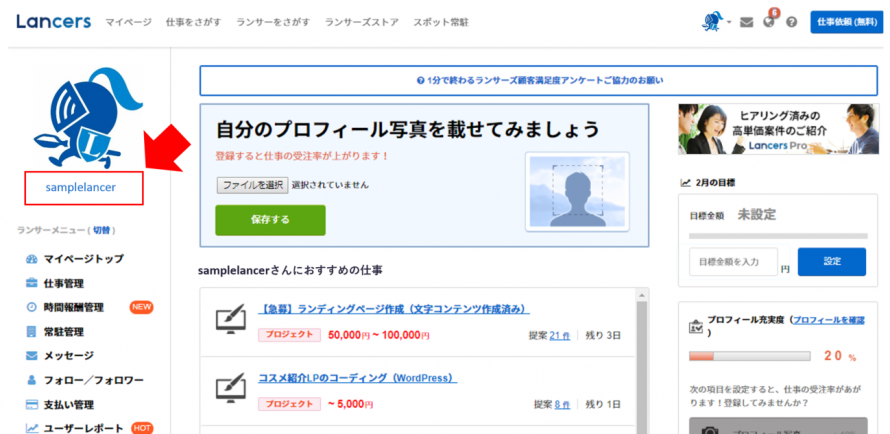
Task: Click プロジェクト tag on ランディングページ job
Action: pyautogui.click(x=289, y=335)
